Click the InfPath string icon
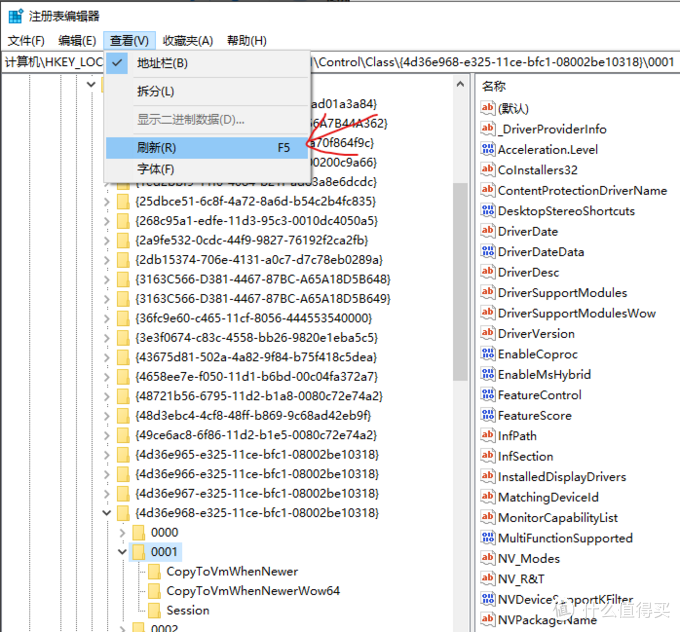 pyautogui.click(x=487, y=435)
